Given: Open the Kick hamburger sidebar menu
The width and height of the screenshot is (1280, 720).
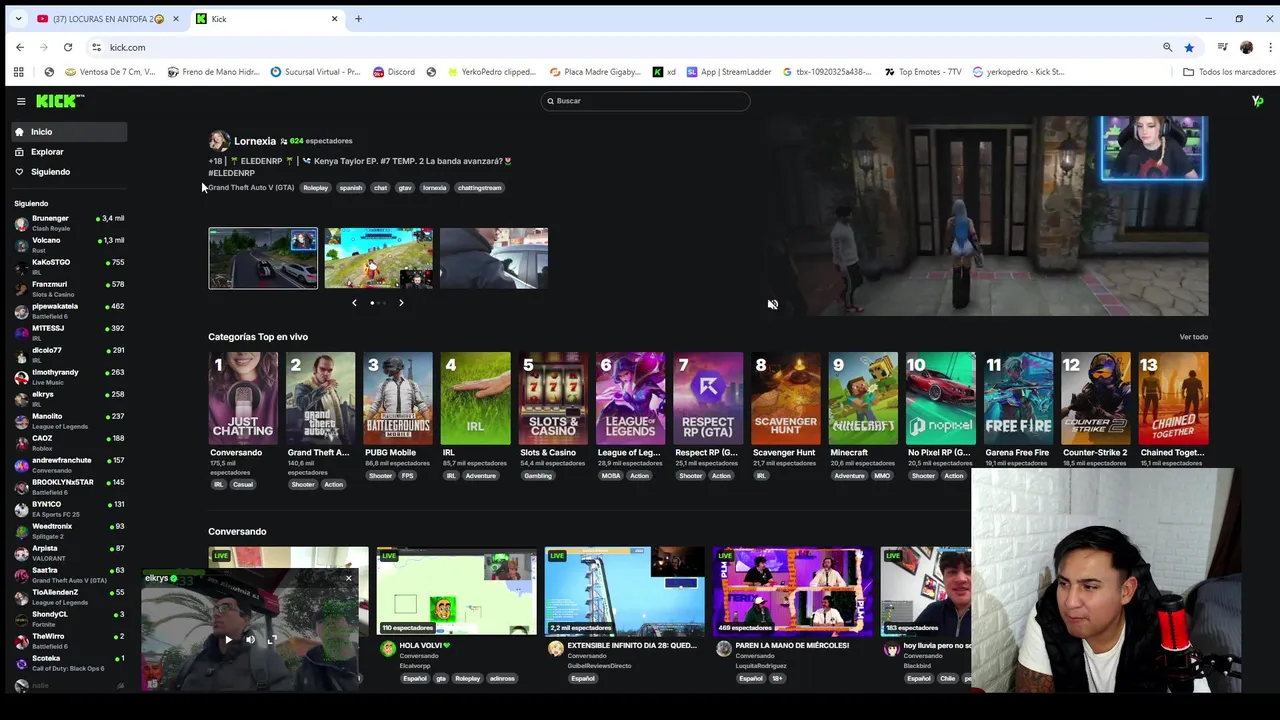Looking at the screenshot, I should tap(21, 101).
